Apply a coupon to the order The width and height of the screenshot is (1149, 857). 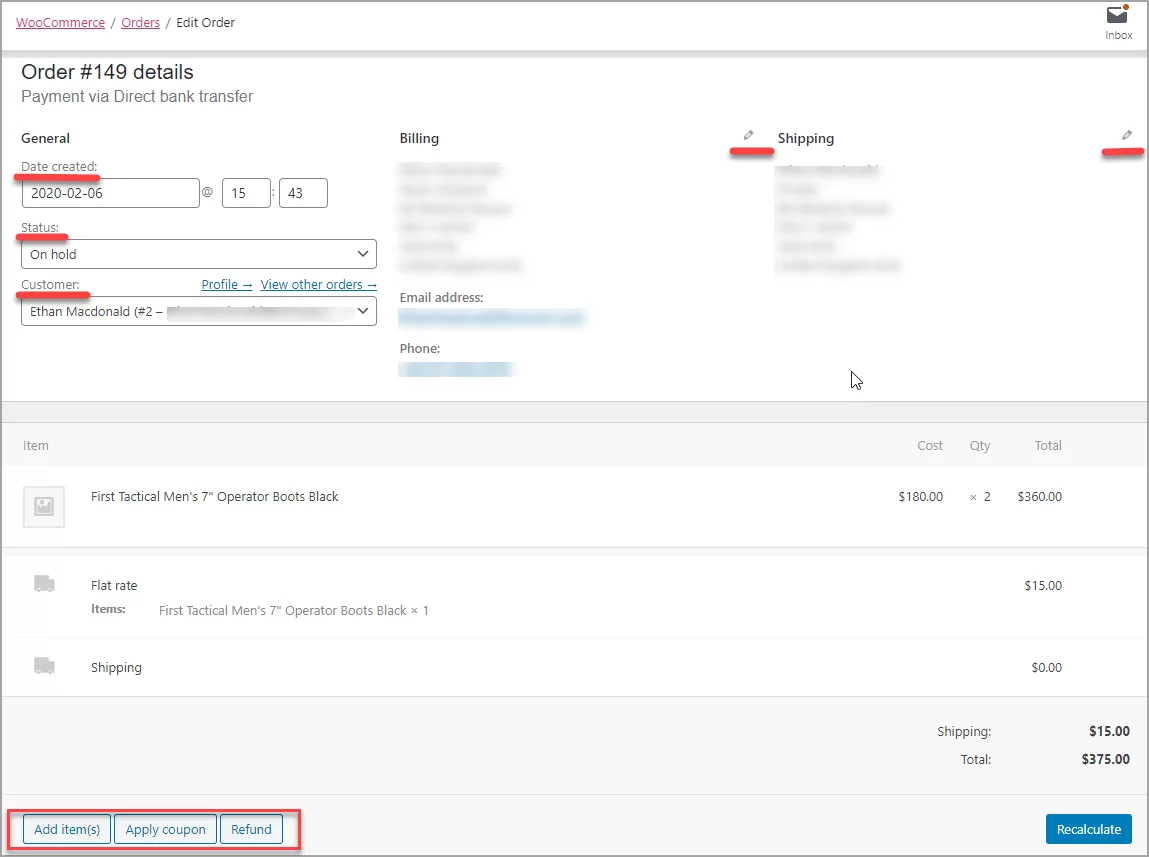165,829
